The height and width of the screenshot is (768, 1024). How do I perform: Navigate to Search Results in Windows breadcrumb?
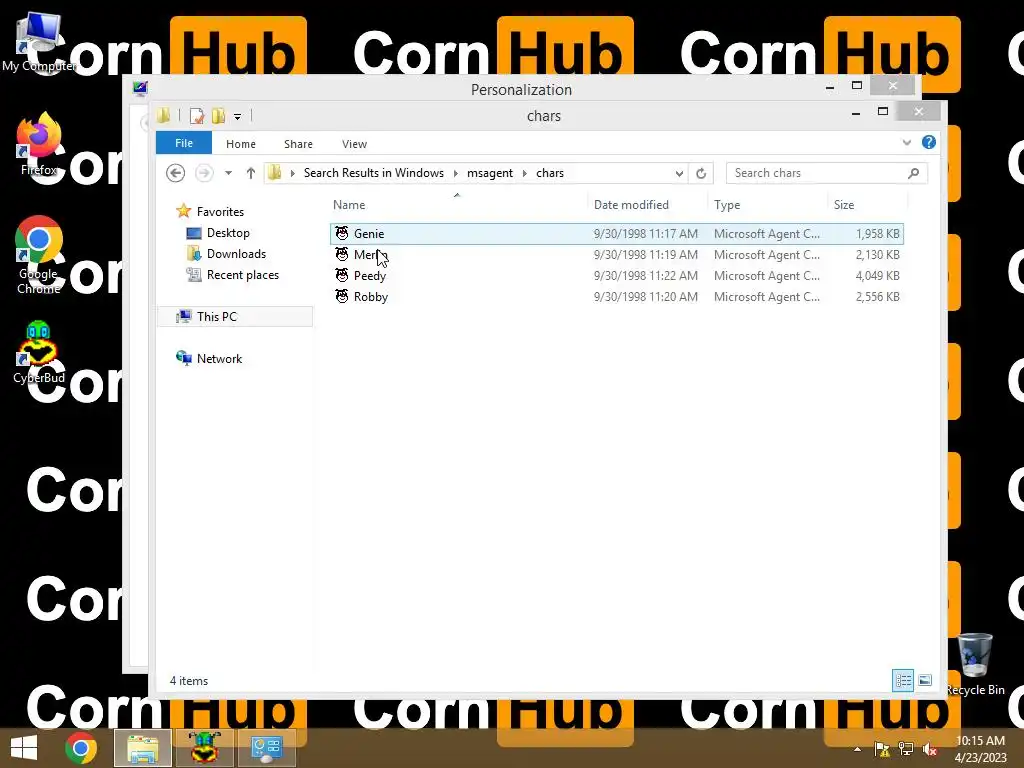374,173
